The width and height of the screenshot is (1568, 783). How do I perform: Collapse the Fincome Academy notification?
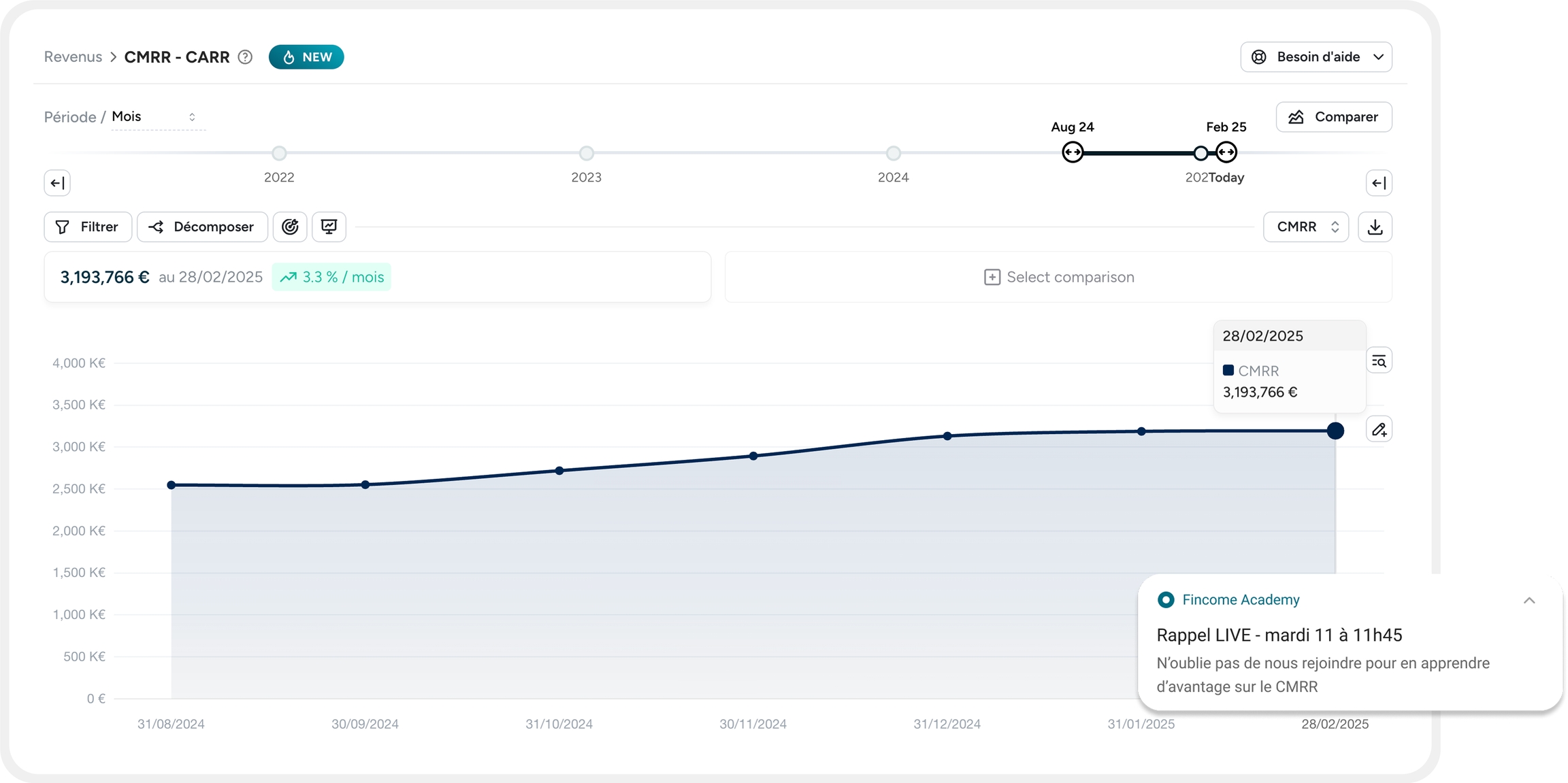1529,600
